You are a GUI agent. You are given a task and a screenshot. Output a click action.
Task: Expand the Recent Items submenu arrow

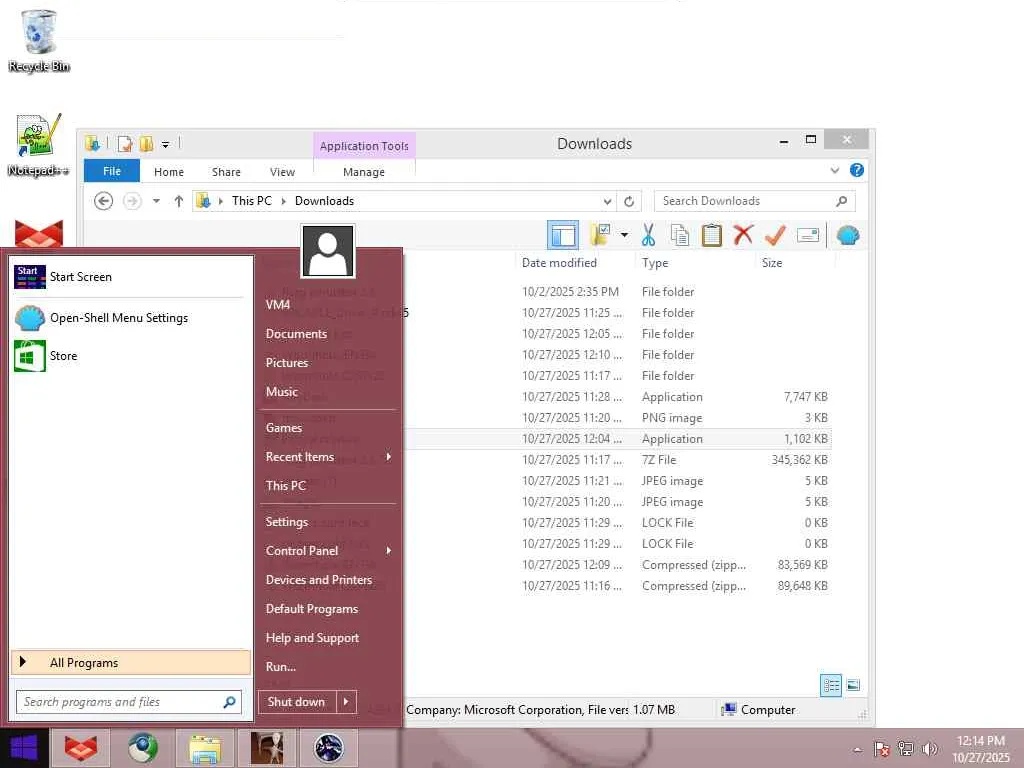point(389,456)
